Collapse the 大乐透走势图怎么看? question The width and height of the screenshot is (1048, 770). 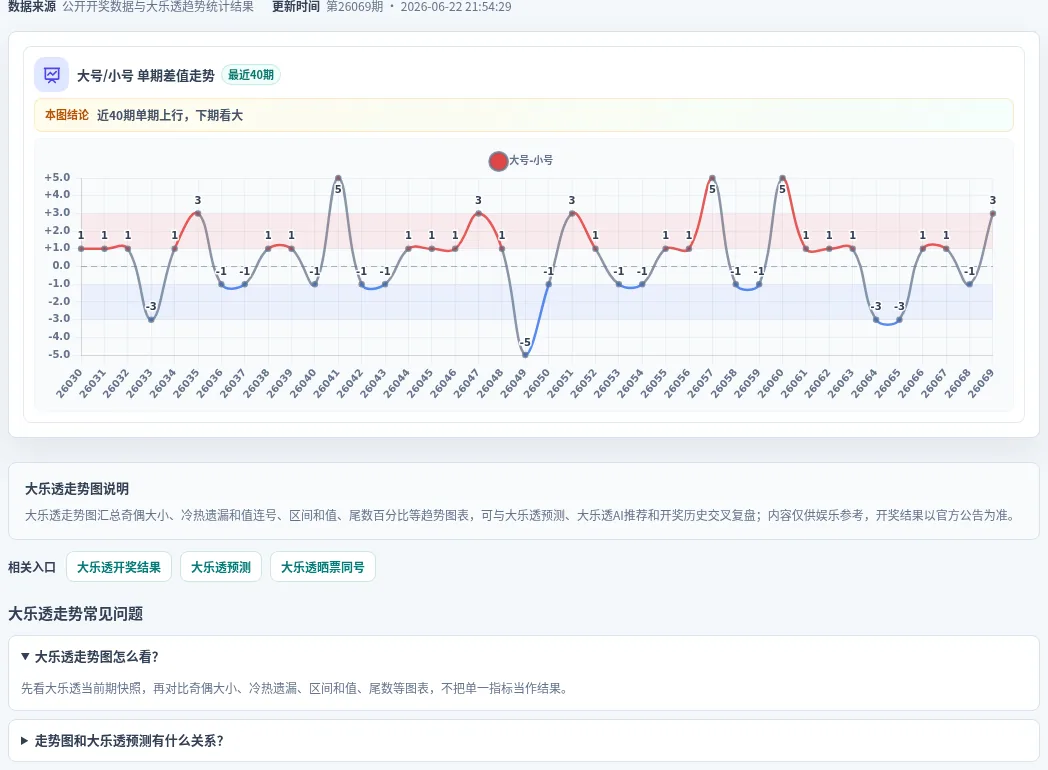pyautogui.click(x=524, y=657)
